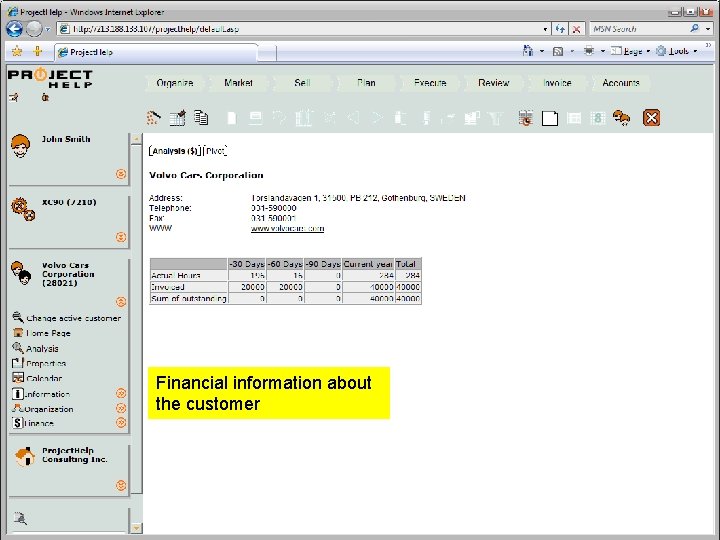The image size is (720, 540).
Task: Select the ProjectHelp browser tab
Action: click(156, 52)
